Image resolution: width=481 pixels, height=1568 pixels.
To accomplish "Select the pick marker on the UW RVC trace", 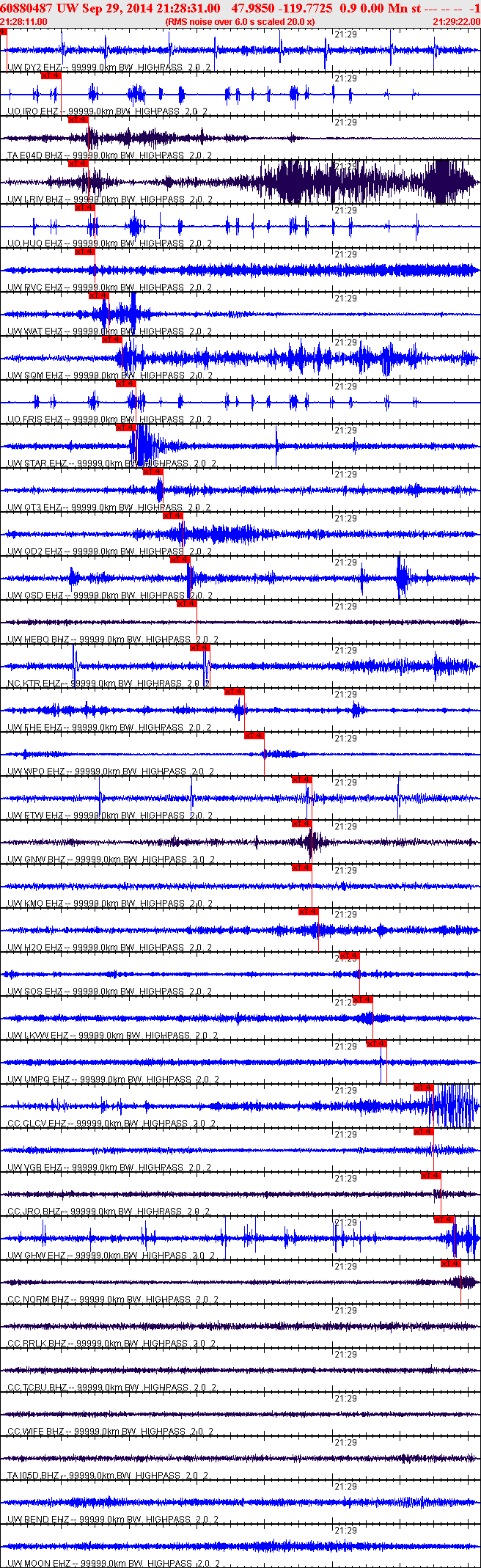I will [x=84, y=251].
